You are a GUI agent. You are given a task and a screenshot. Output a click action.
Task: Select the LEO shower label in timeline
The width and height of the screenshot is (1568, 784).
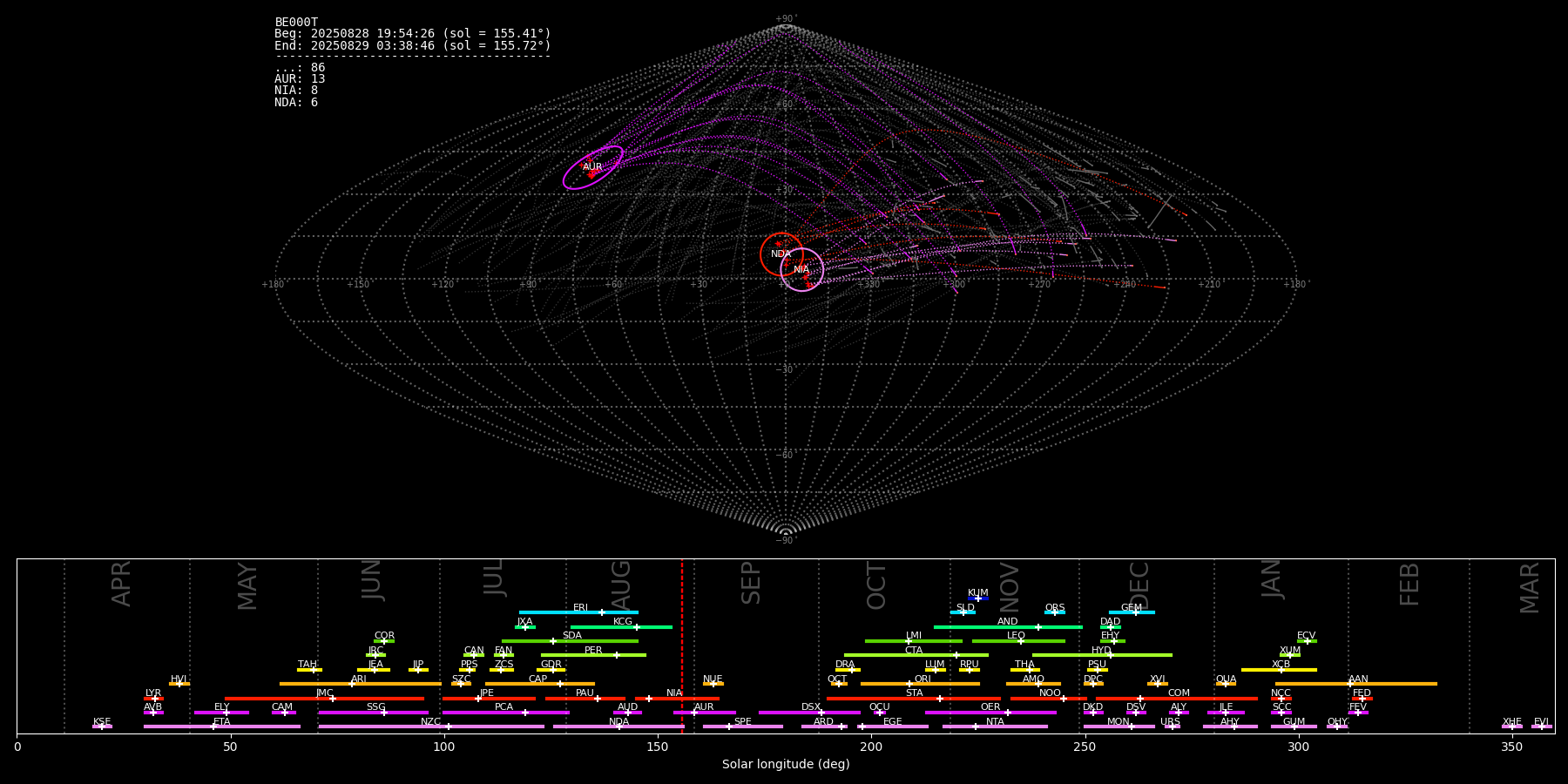click(1017, 636)
